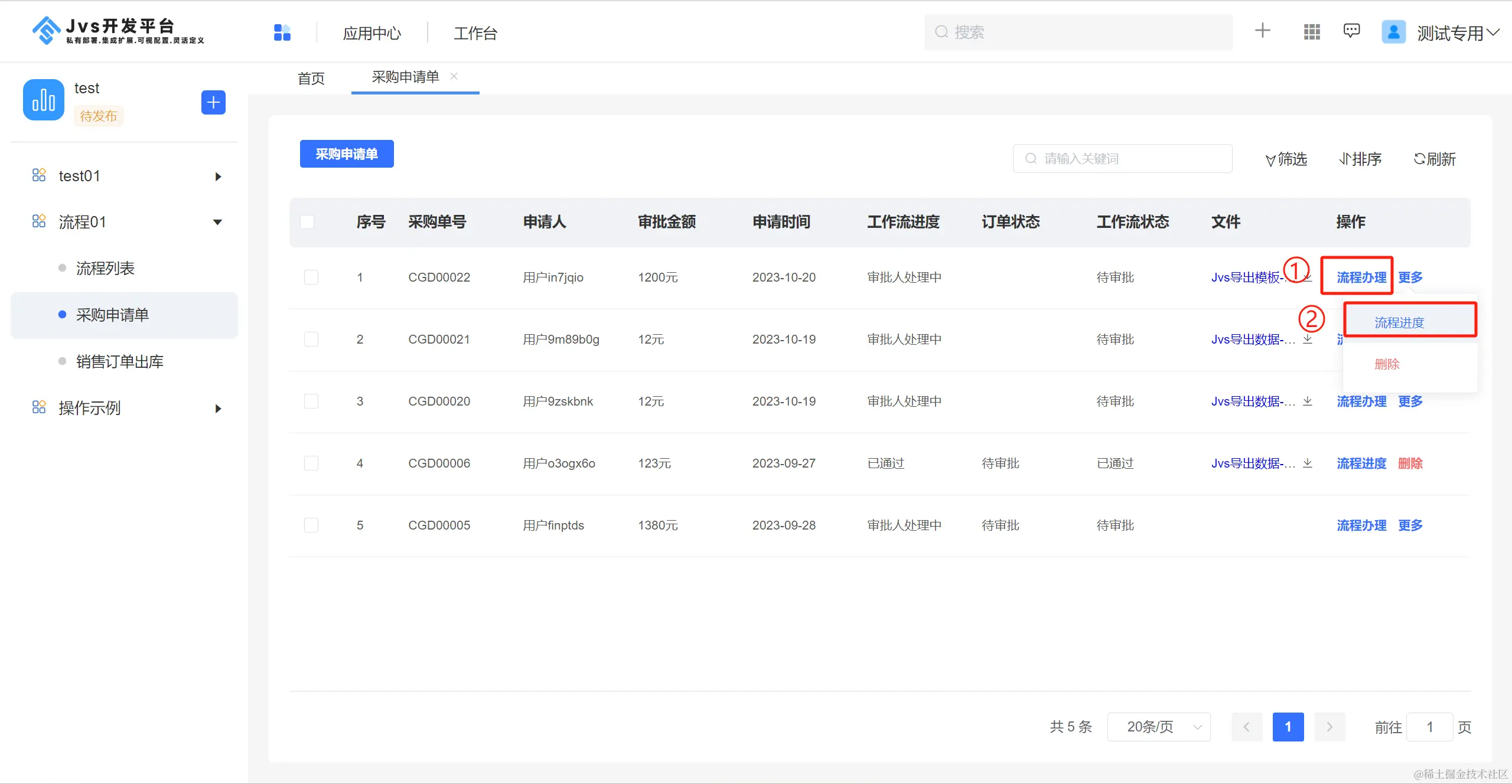Click the 请输入关键词 search field
The image size is (1512, 784).
point(1122,159)
